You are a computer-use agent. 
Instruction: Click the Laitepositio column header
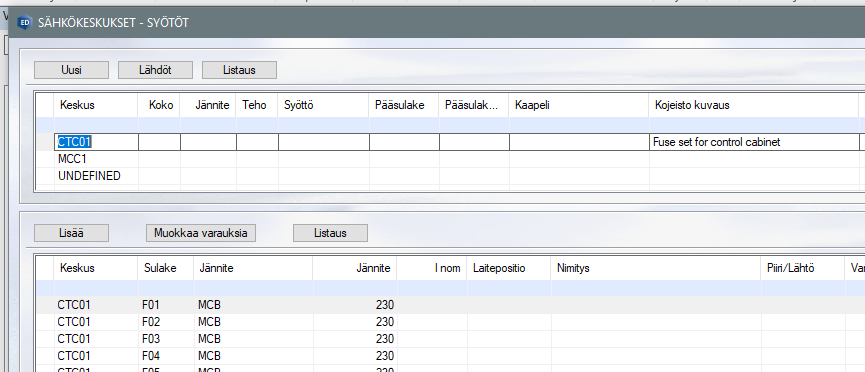click(x=509, y=268)
